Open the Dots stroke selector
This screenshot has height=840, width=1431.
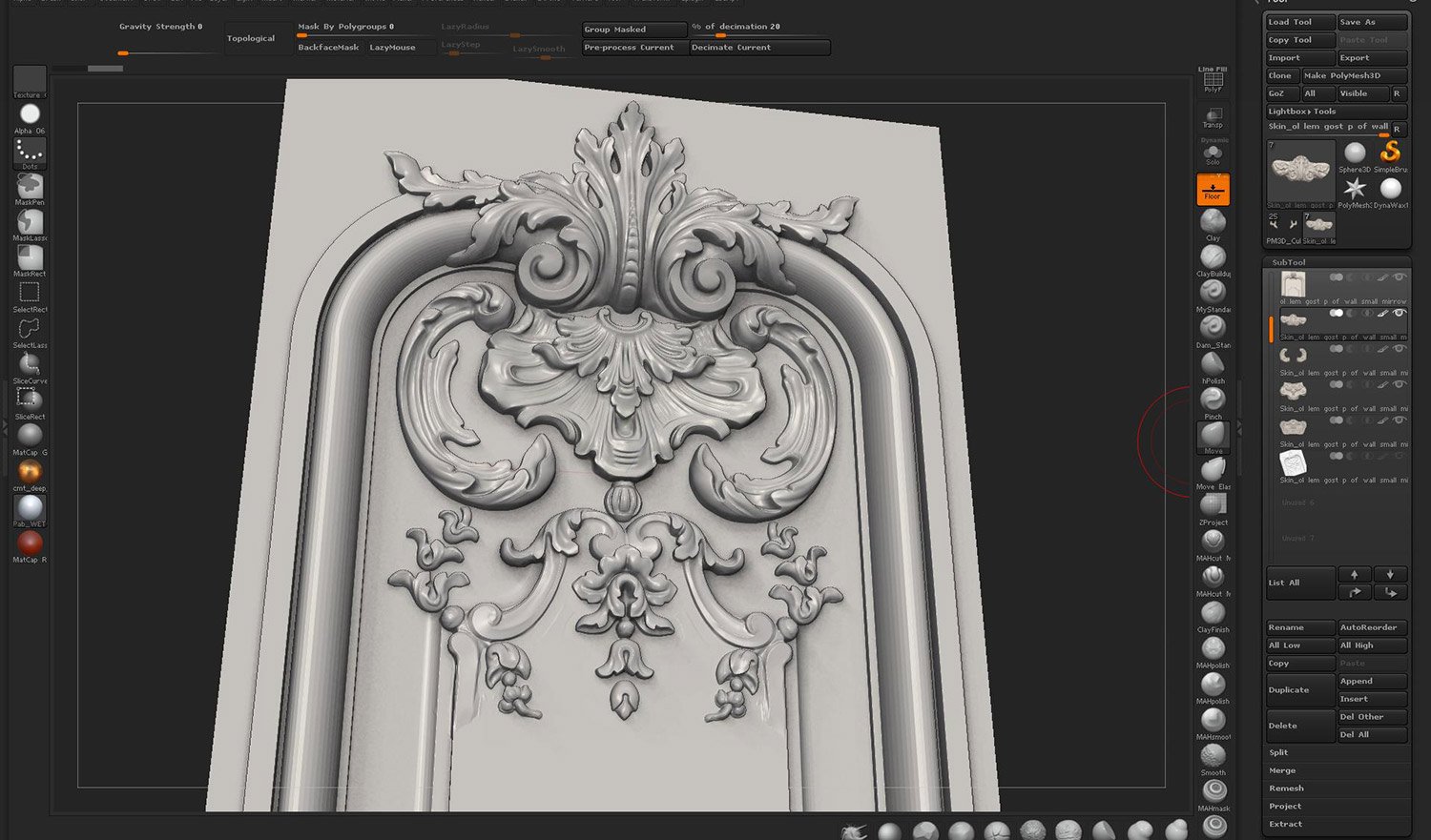(30, 152)
